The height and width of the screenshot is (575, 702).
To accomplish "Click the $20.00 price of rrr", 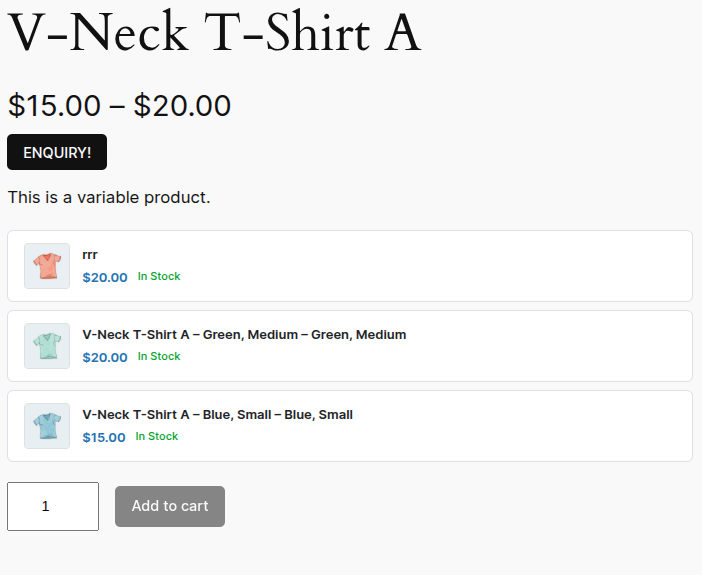I will coord(105,278).
